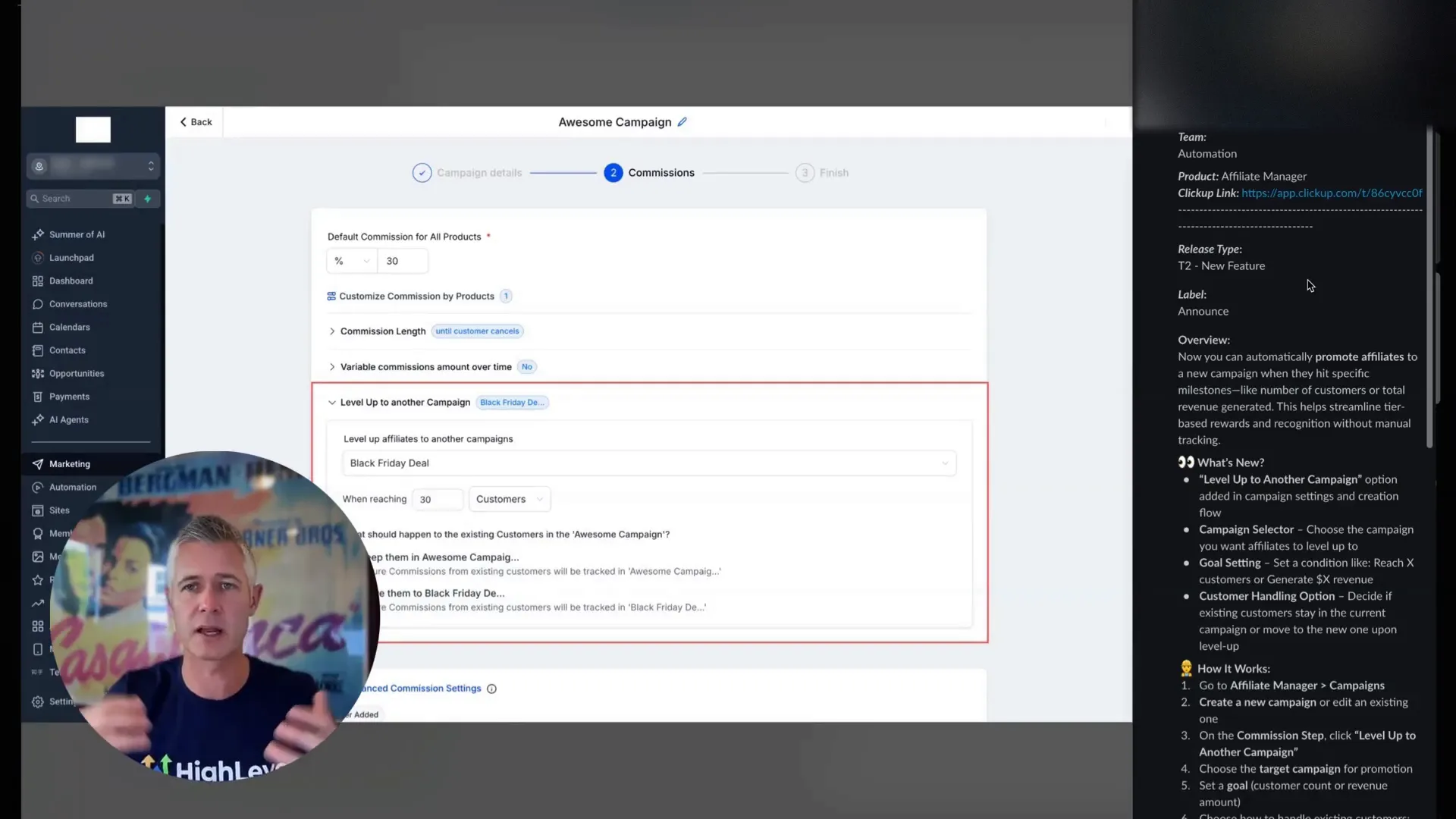This screenshot has height=819, width=1456.
Task: Click the right panel's vertical scrollbar
Action: tap(1429, 288)
